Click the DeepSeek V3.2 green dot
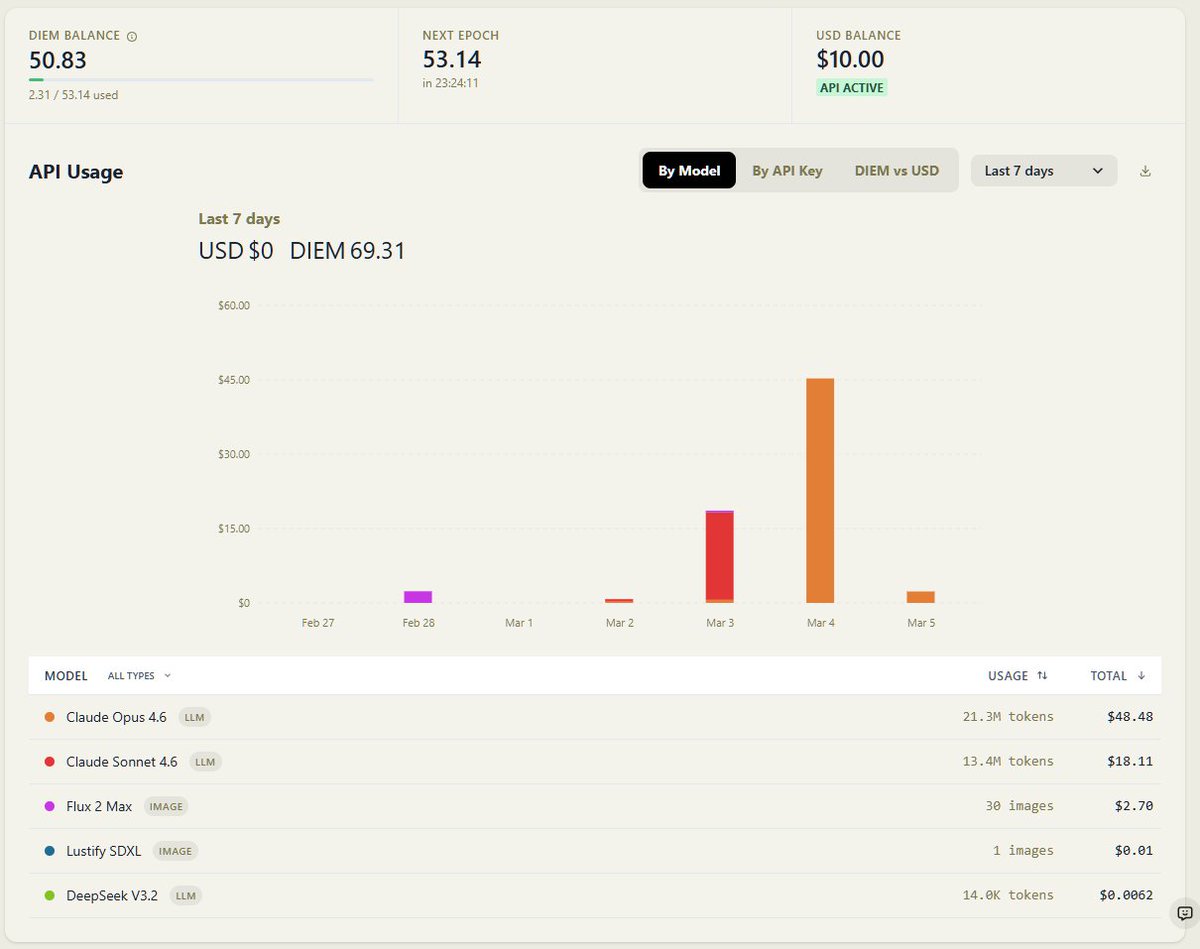The image size is (1200, 949). [x=50, y=895]
